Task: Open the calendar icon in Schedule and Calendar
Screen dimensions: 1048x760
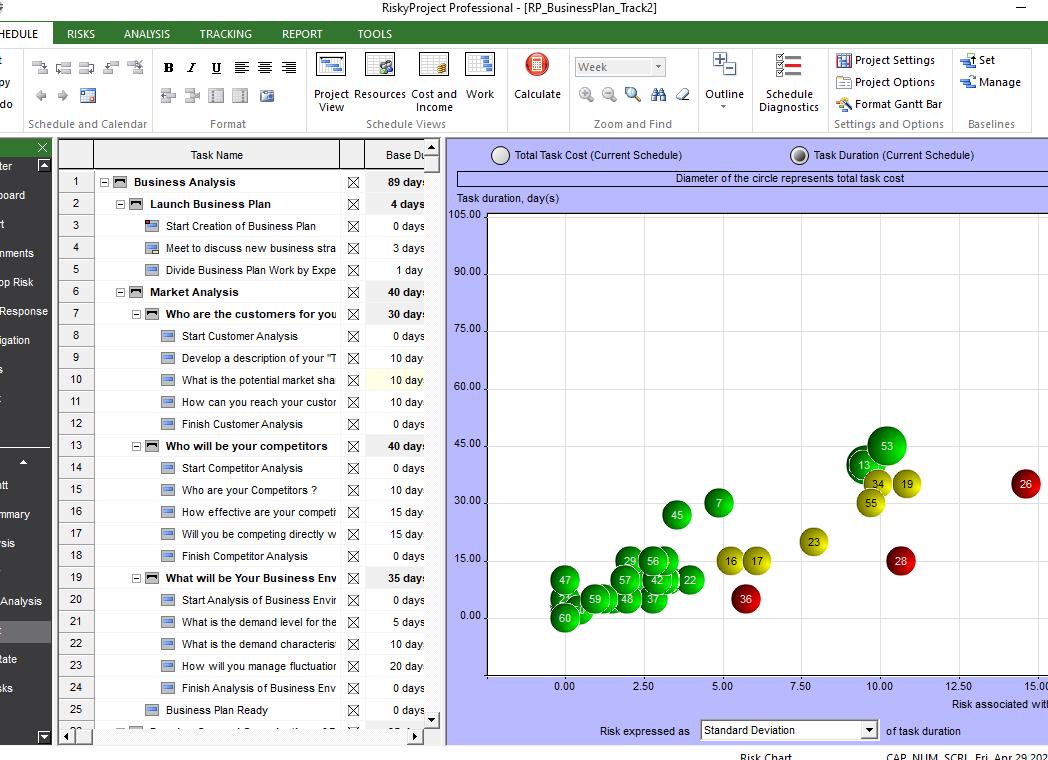Action: [x=88, y=96]
